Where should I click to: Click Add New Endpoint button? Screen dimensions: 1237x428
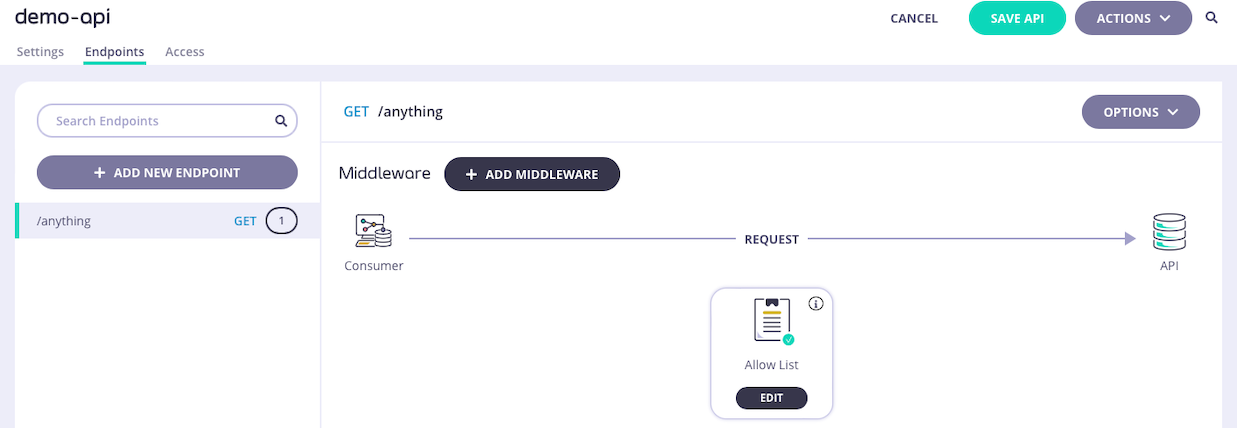pos(167,172)
